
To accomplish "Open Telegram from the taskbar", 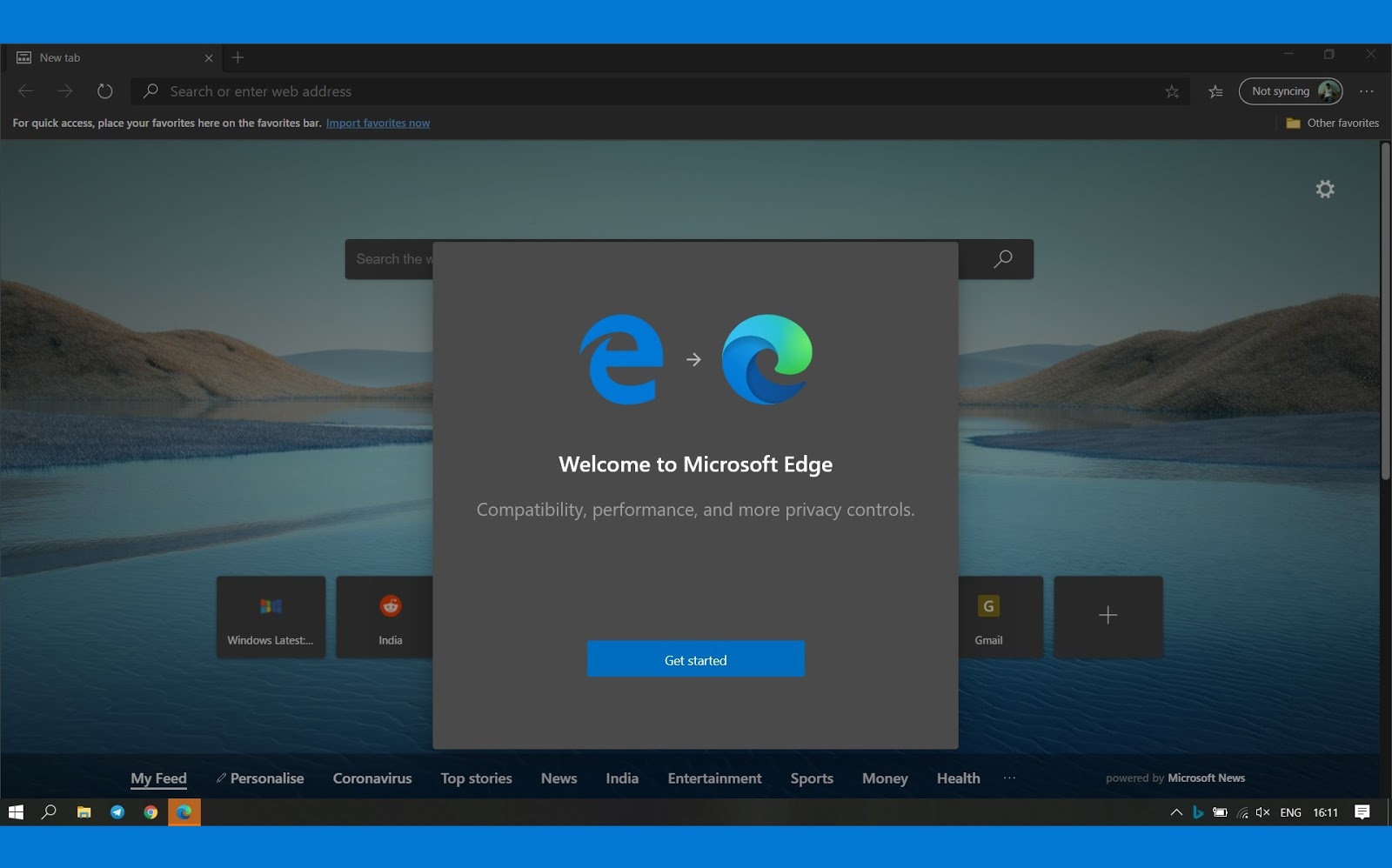I will click(117, 812).
